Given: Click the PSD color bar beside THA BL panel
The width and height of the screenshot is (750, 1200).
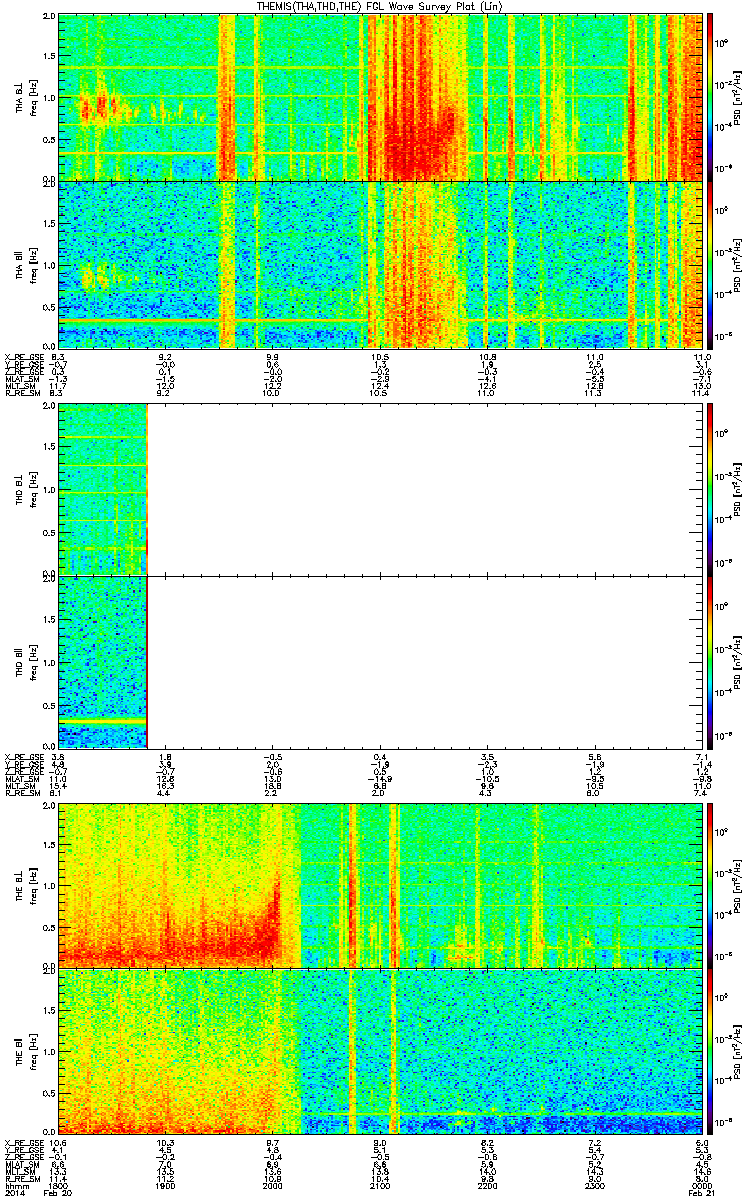Looking at the screenshot, I should point(711,97).
